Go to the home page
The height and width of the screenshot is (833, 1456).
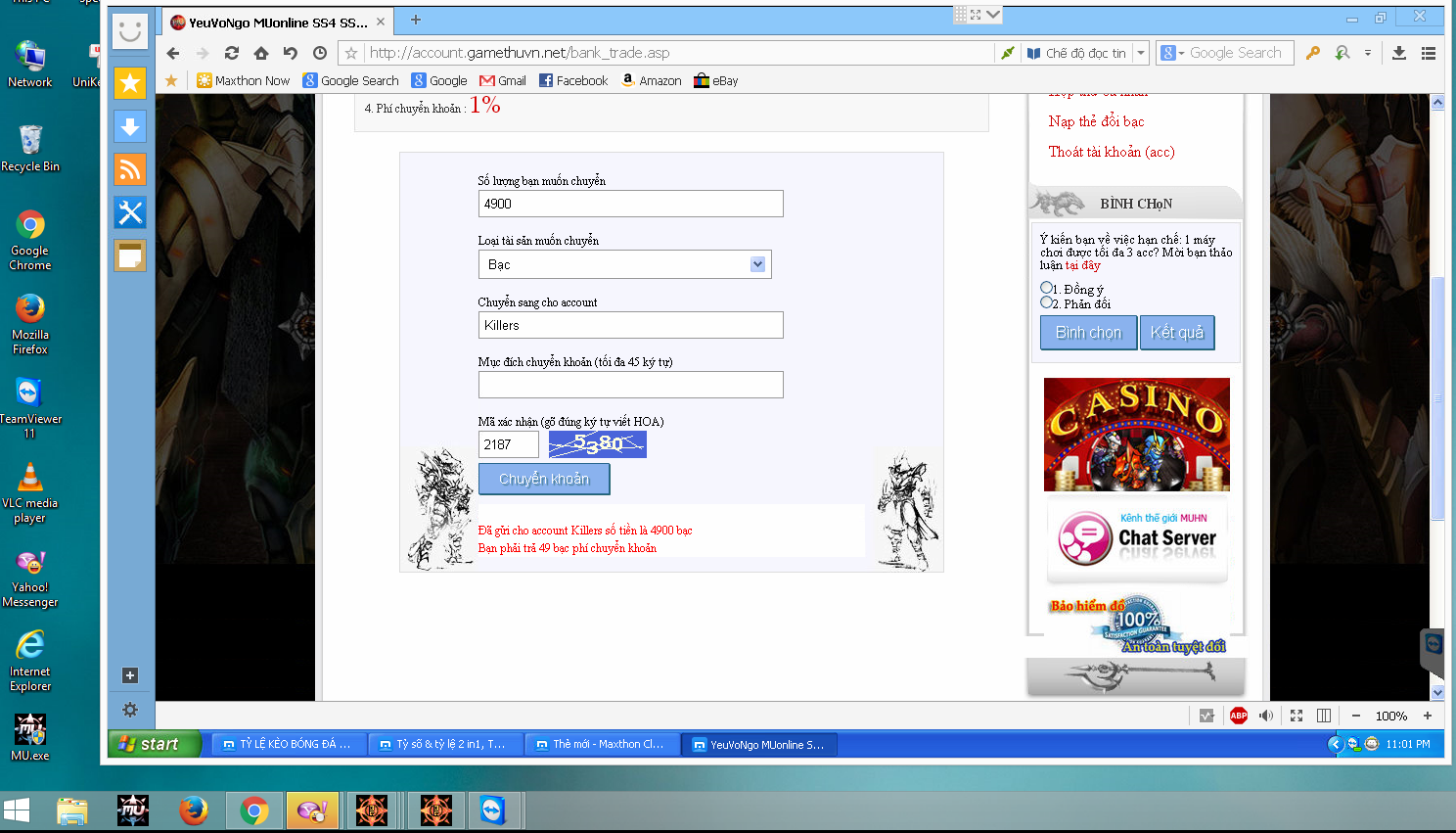pos(261,53)
